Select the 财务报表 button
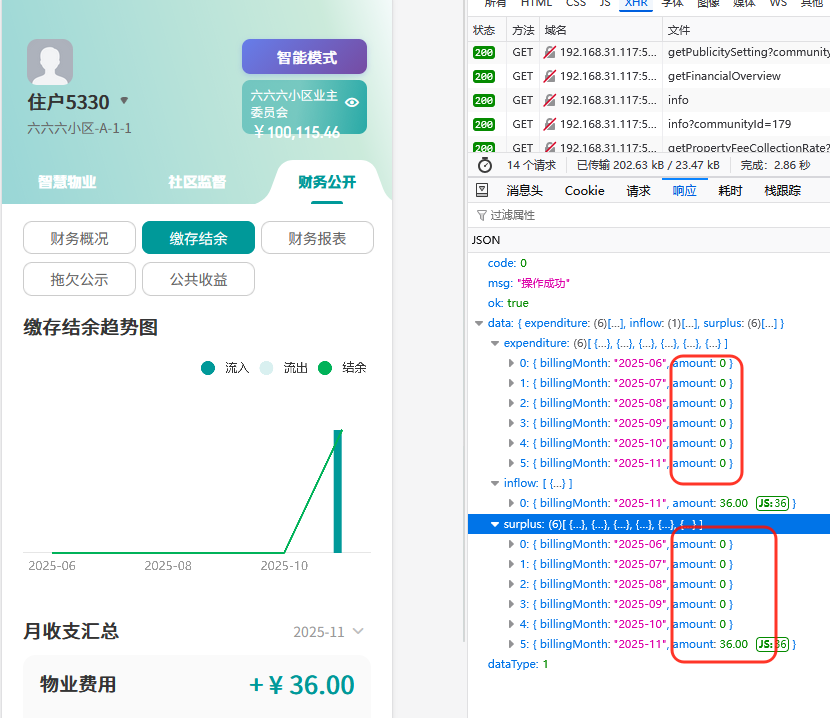This screenshot has width=830, height=718. click(x=317, y=238)
